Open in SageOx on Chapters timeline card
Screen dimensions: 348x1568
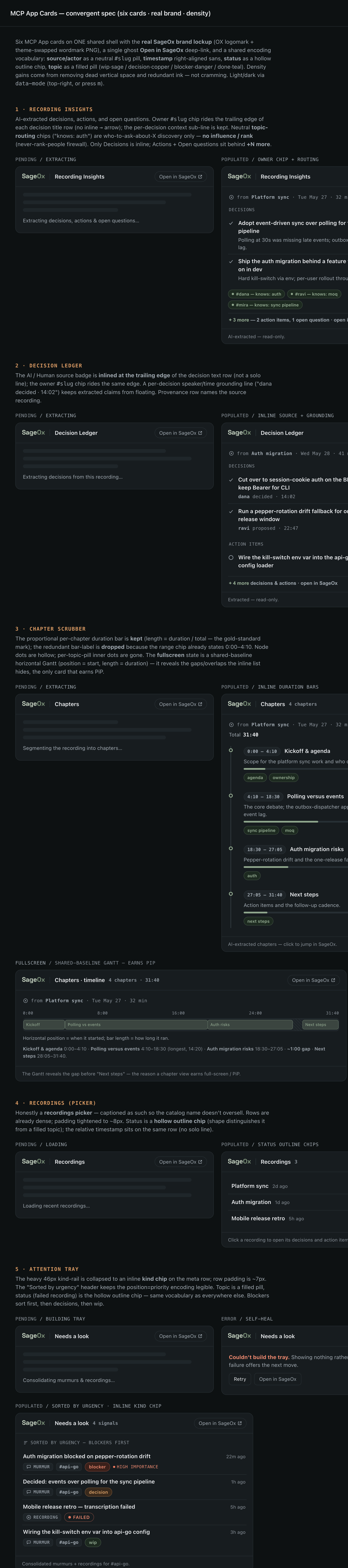(313, 980)
